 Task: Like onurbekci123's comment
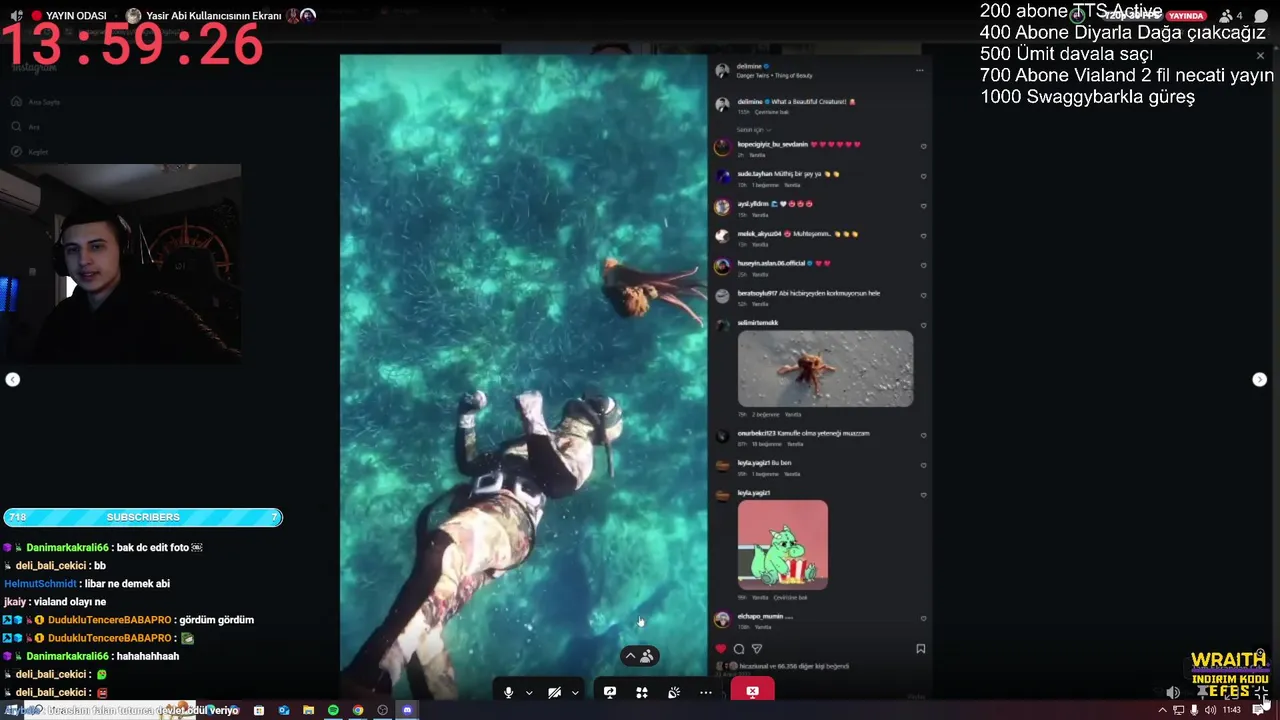click(923, 436)
